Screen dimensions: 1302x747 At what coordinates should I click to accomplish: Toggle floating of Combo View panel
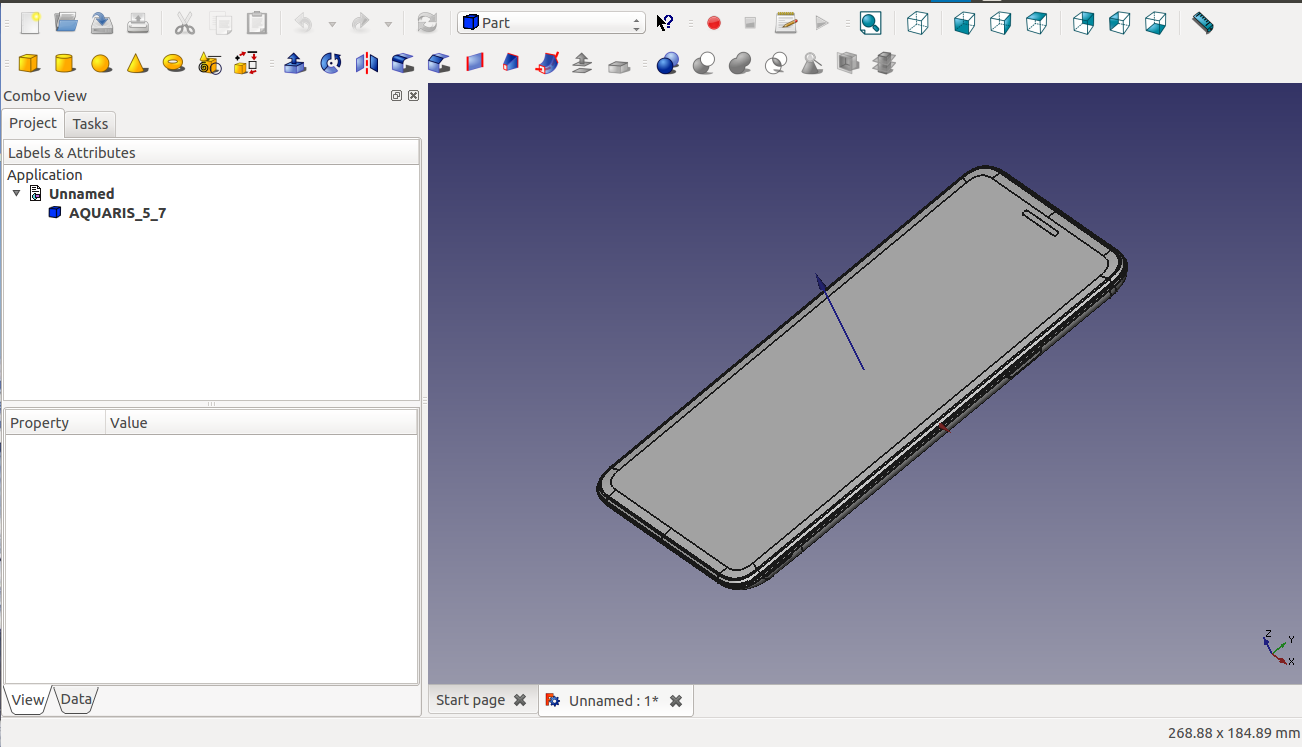[x=397, y=96]
